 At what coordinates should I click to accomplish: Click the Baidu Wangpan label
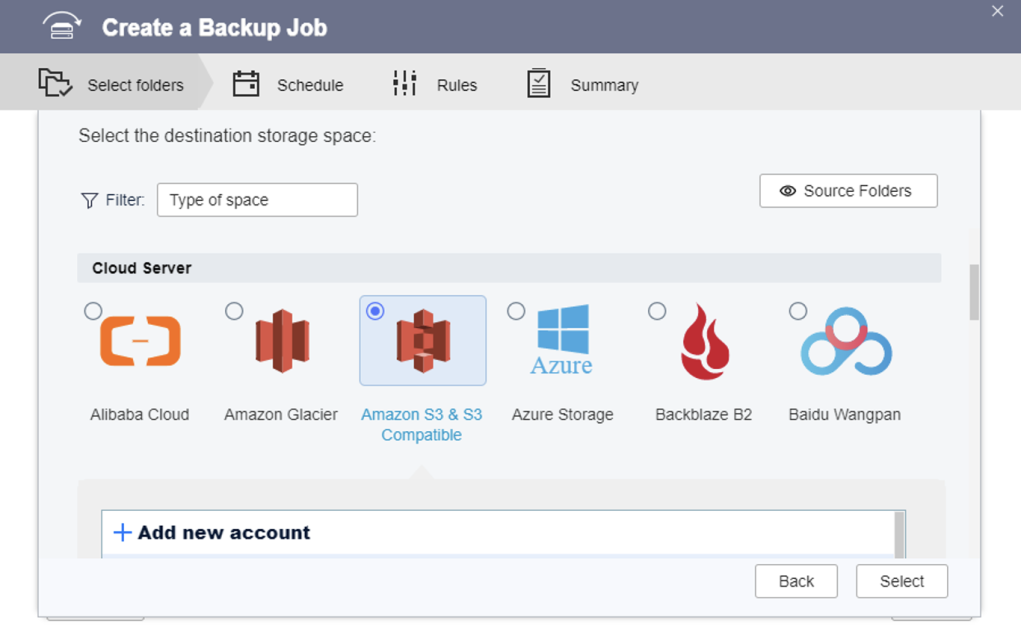pyautogui.click(x=844, y=415)
